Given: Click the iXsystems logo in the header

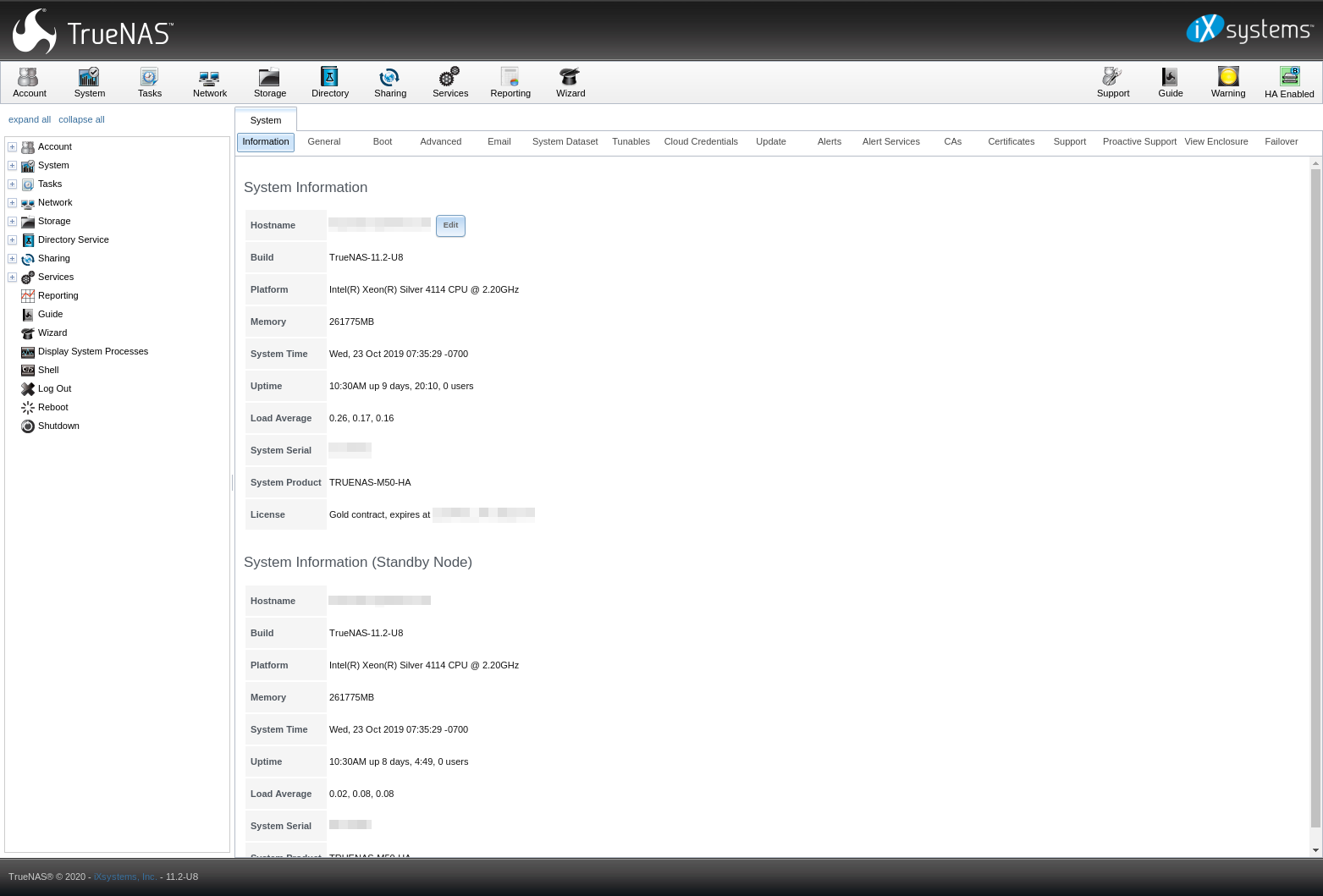Looking at the screenshot, I should (1249, 30).
